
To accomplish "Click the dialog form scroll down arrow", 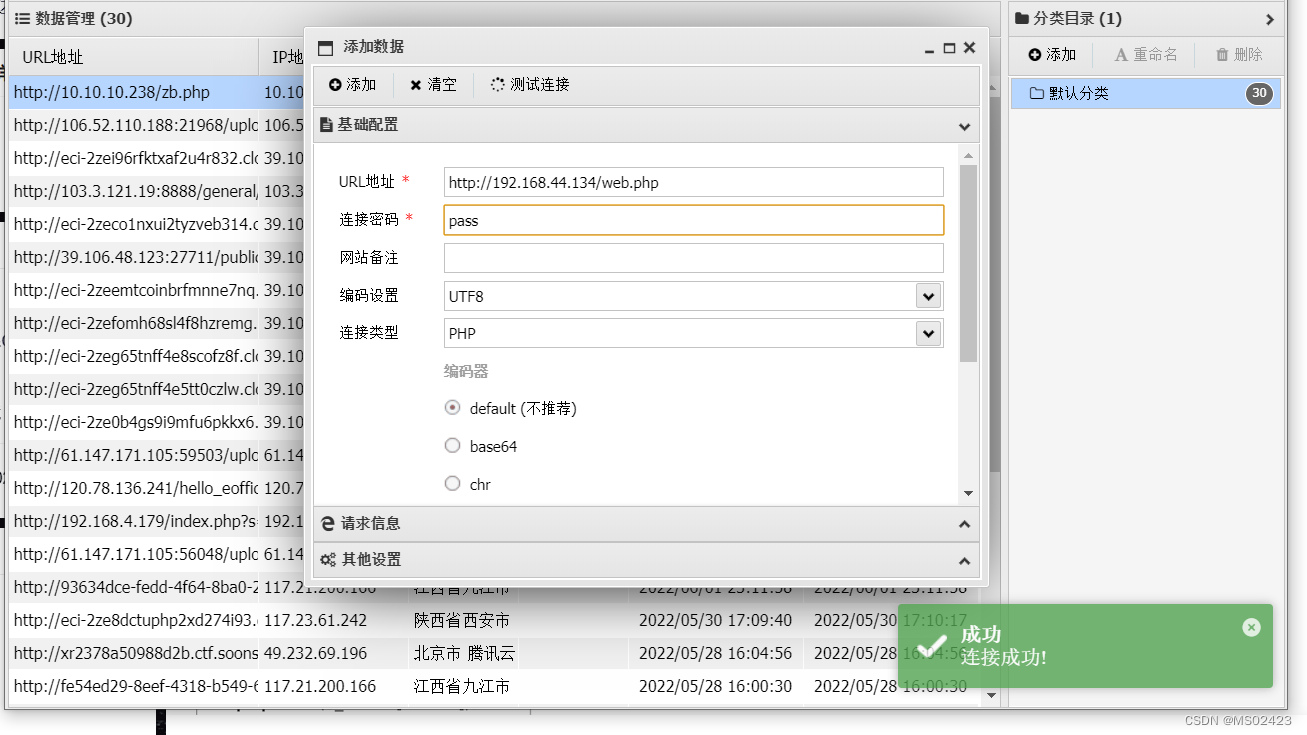I will pyautogui.click(x=968, y=493).
